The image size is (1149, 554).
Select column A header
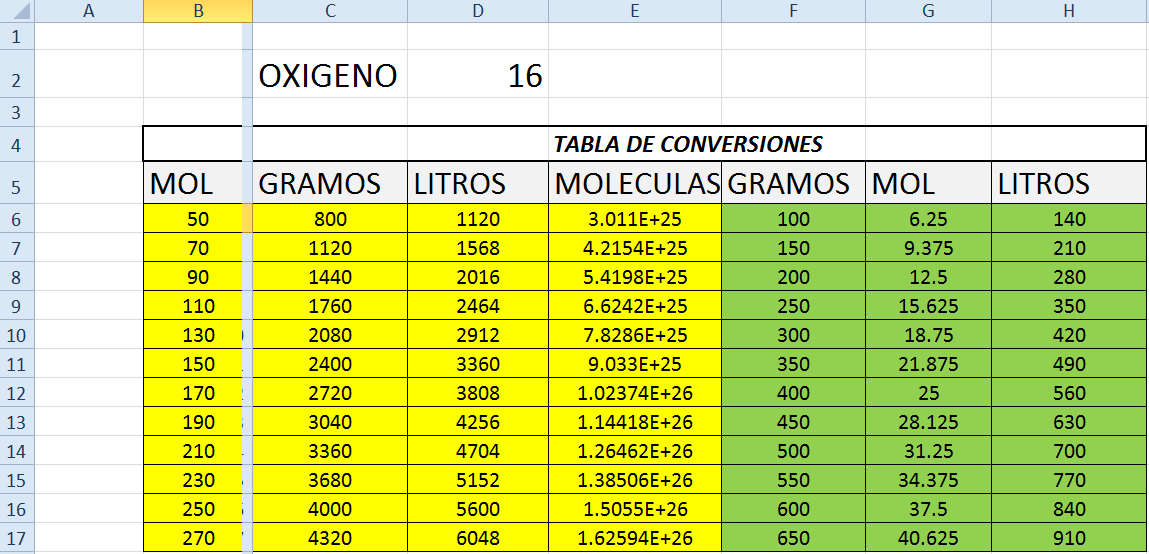(x=89, y=11)
